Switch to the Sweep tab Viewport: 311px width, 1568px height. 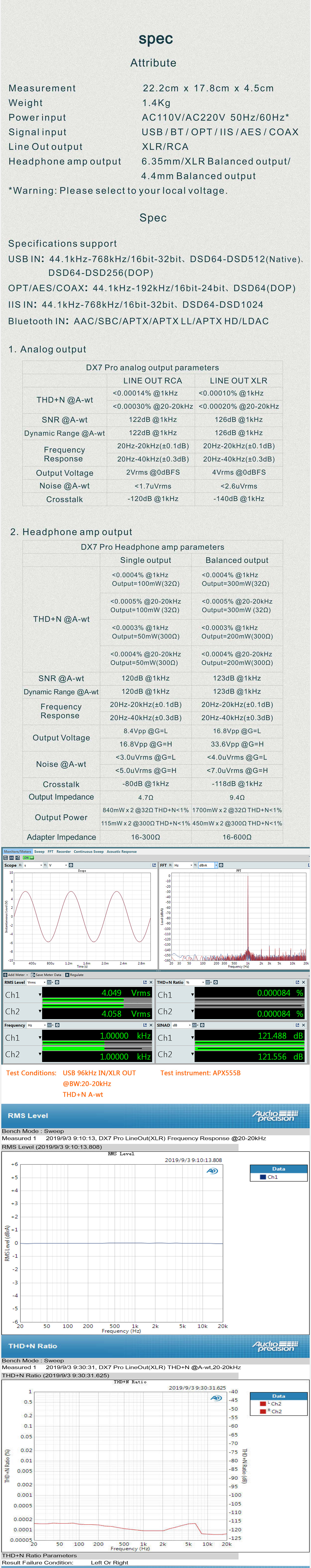39,852
